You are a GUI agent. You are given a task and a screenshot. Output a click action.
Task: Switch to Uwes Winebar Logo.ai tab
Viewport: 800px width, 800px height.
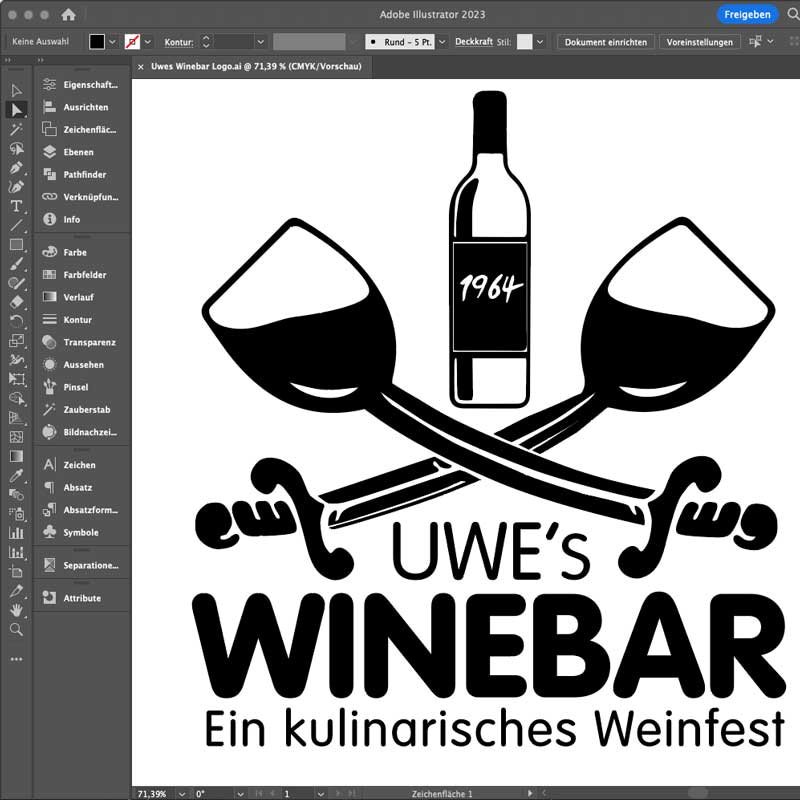click(255, 67)
